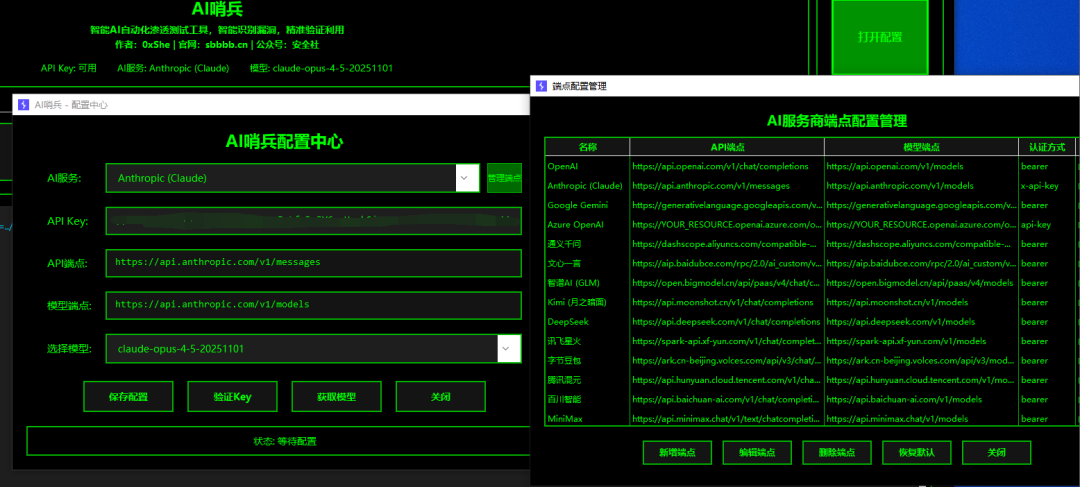This screenshot has height=487, width=1080.
Task: Select the Google Gemini table row
Action: tap(810, 205)
